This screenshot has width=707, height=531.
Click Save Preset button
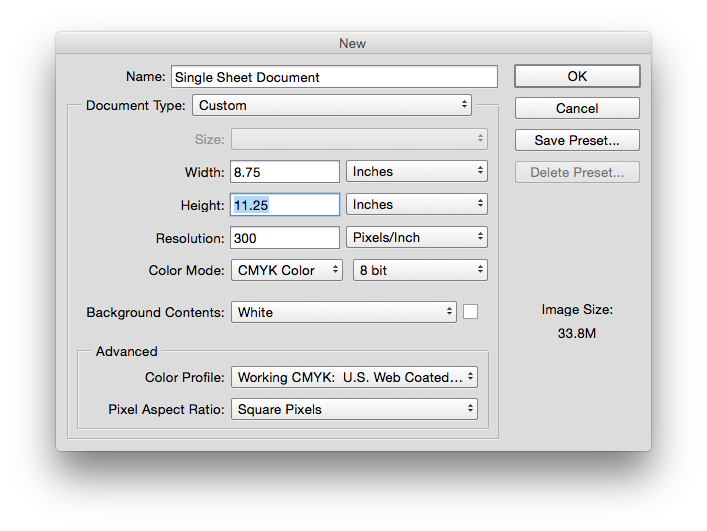click(x=577, y=140)
